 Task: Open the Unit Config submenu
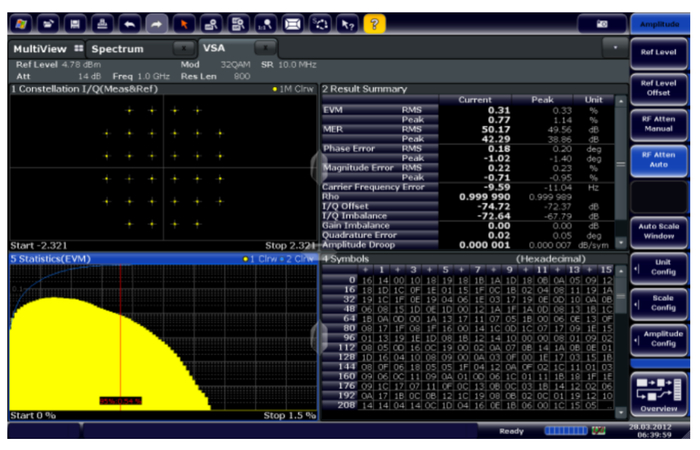click(658, 267)
